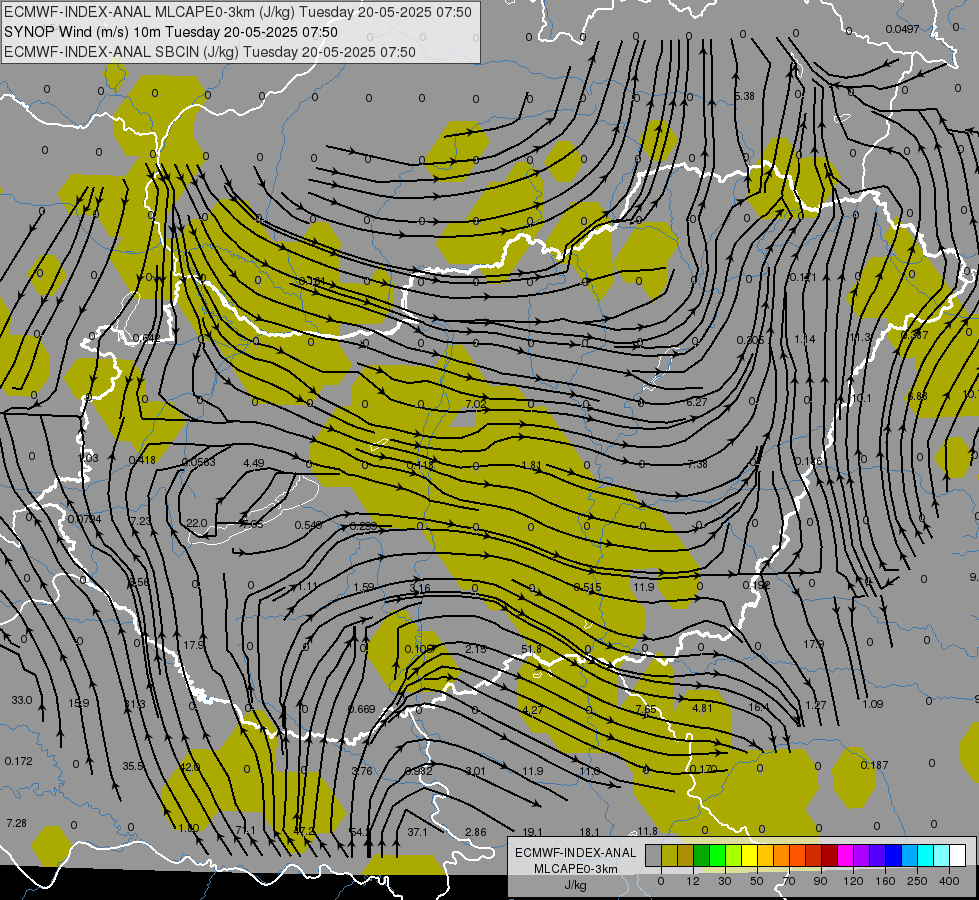Click the map value 0.0563
Screen dimensions: 979x900
(x=199, y=462)
